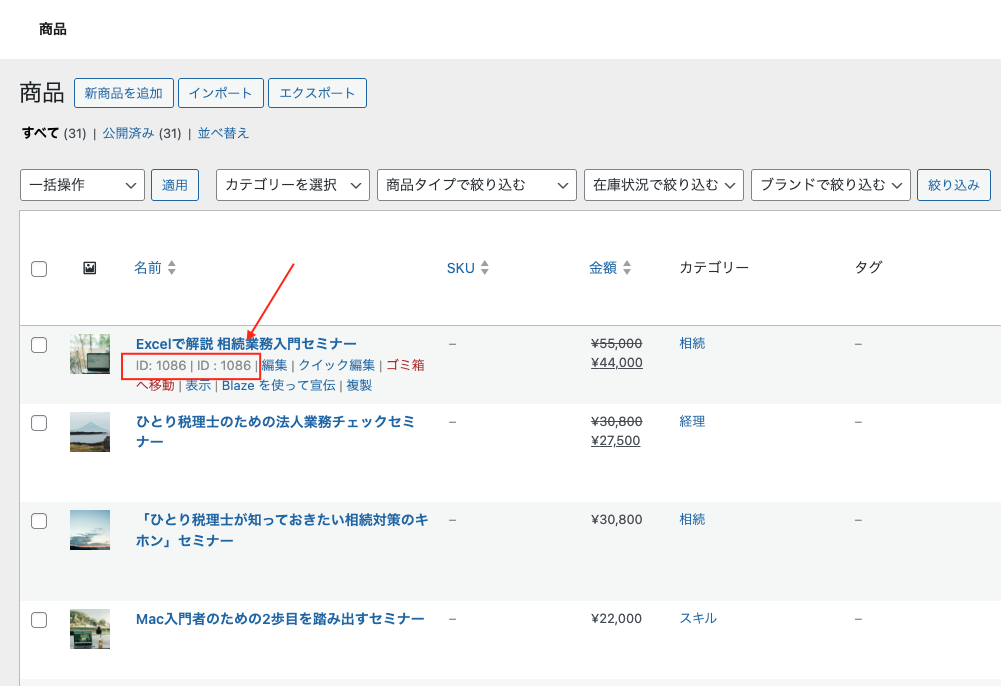Click the image column header icon
The width and height of the screenshot is (1001, 686).
pyautogui.click(x=89, y=268)
